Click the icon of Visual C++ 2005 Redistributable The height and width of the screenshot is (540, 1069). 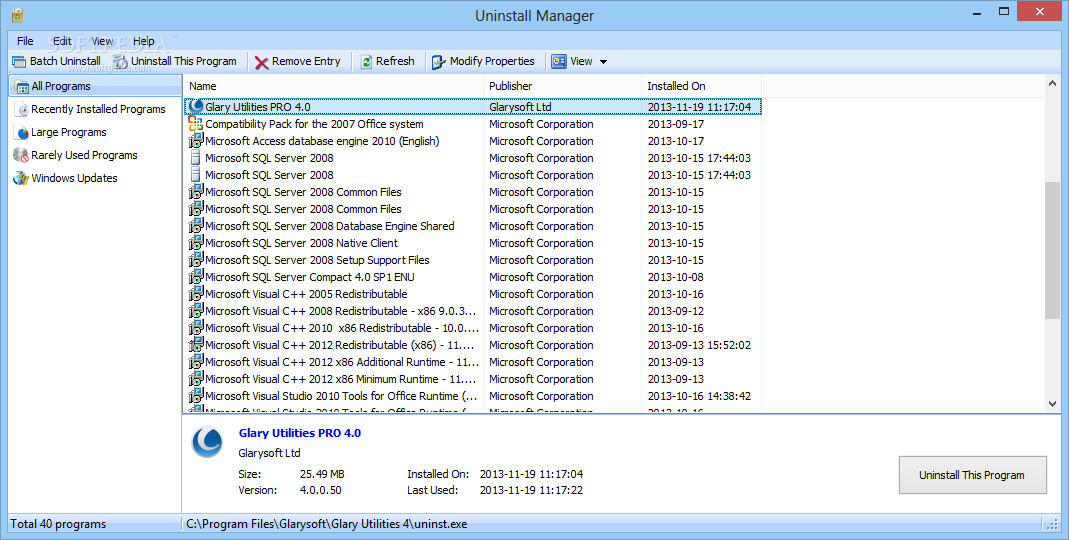coord(196,294)
